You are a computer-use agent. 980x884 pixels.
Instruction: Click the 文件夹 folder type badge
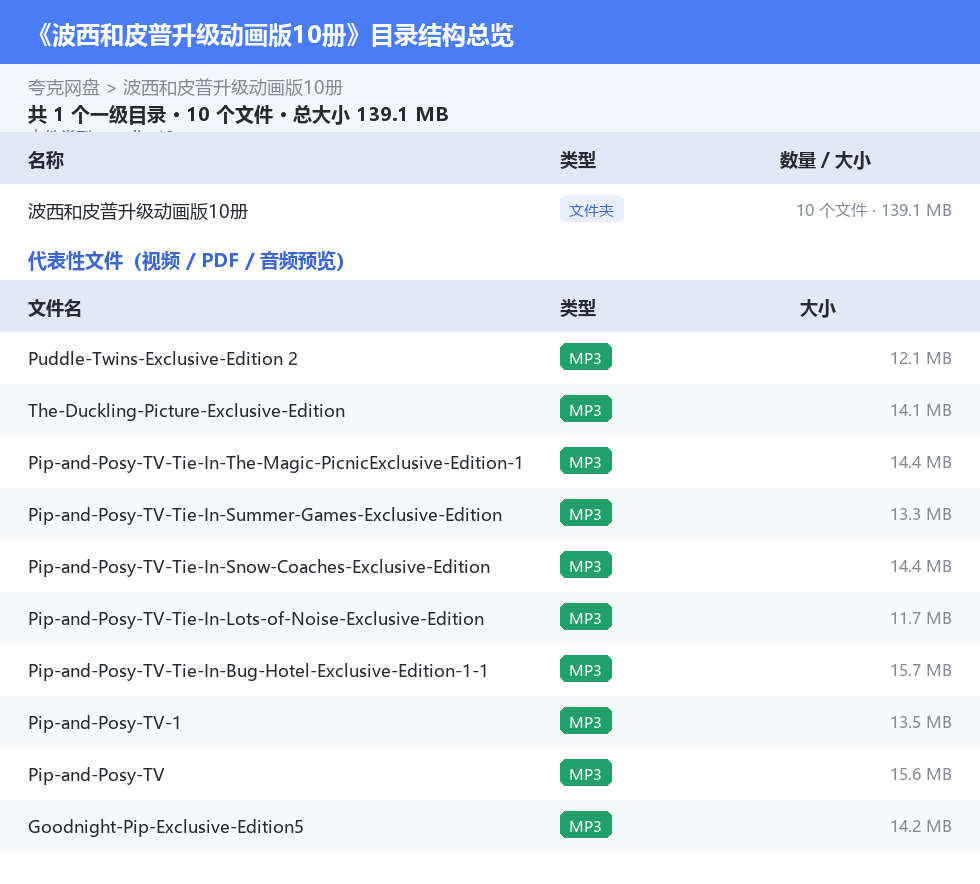pyautogui.click(x=591, y=209)
